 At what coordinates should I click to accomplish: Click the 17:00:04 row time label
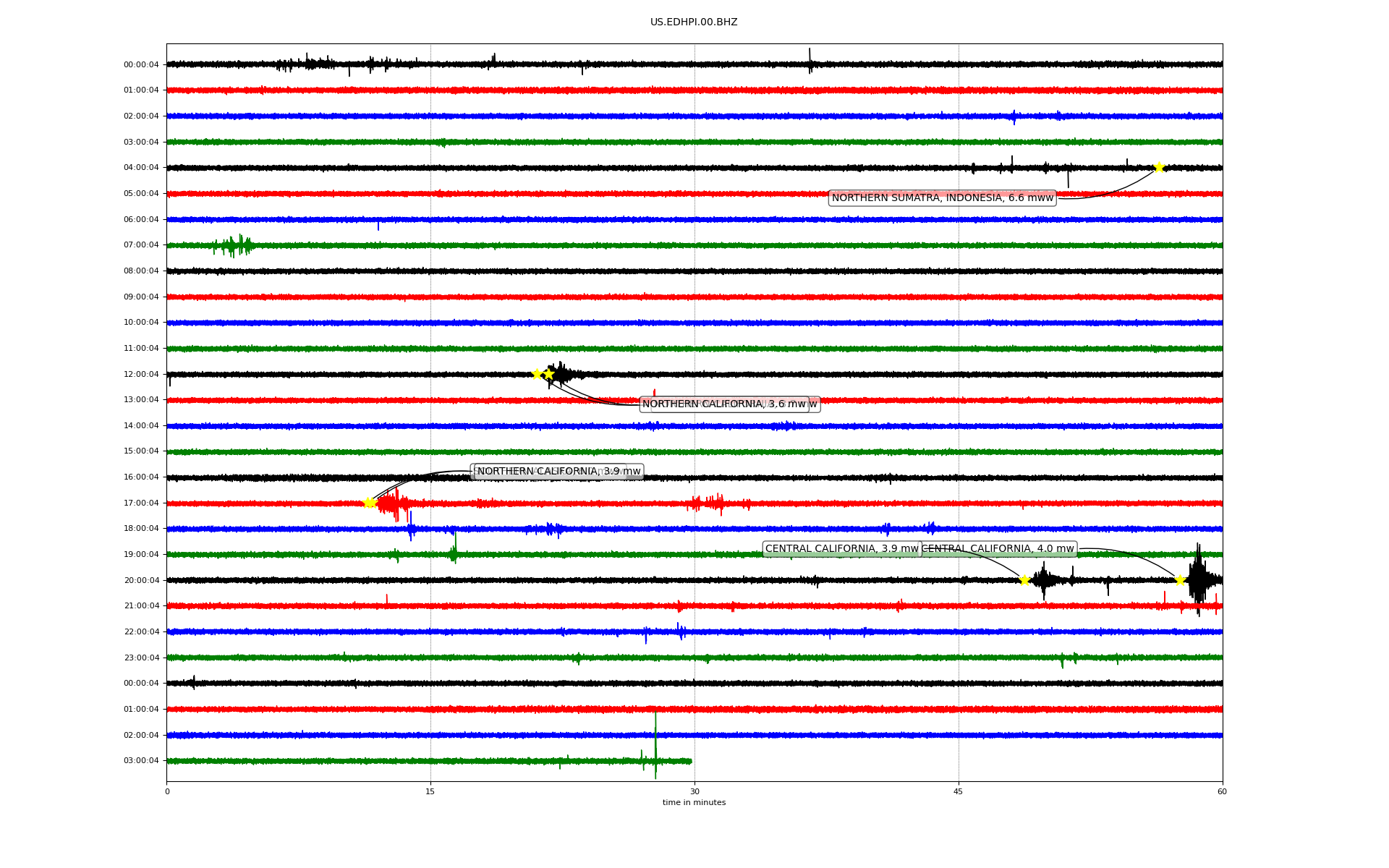pyautogui.click(x=141, y=503)
